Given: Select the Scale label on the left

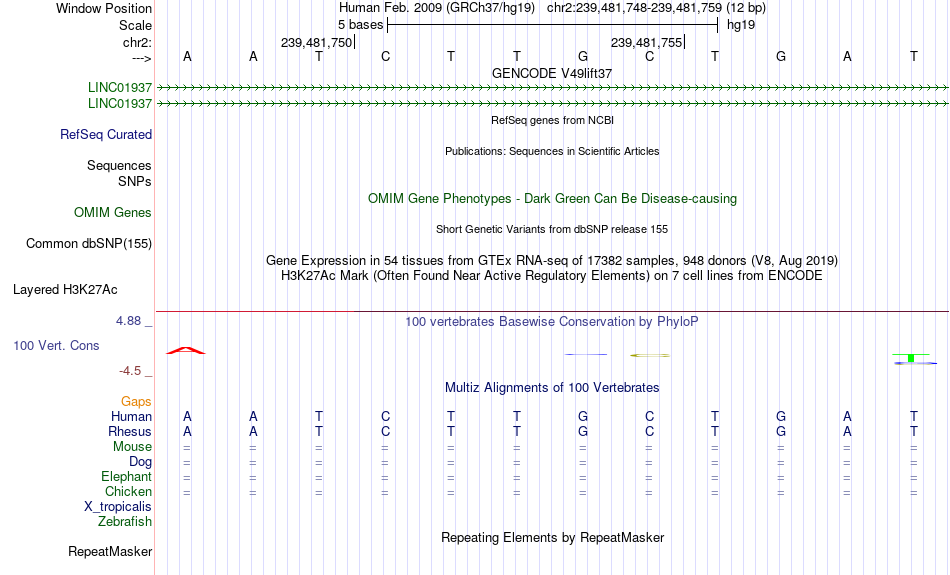Looking at the screenshot, I should (135, 25).
